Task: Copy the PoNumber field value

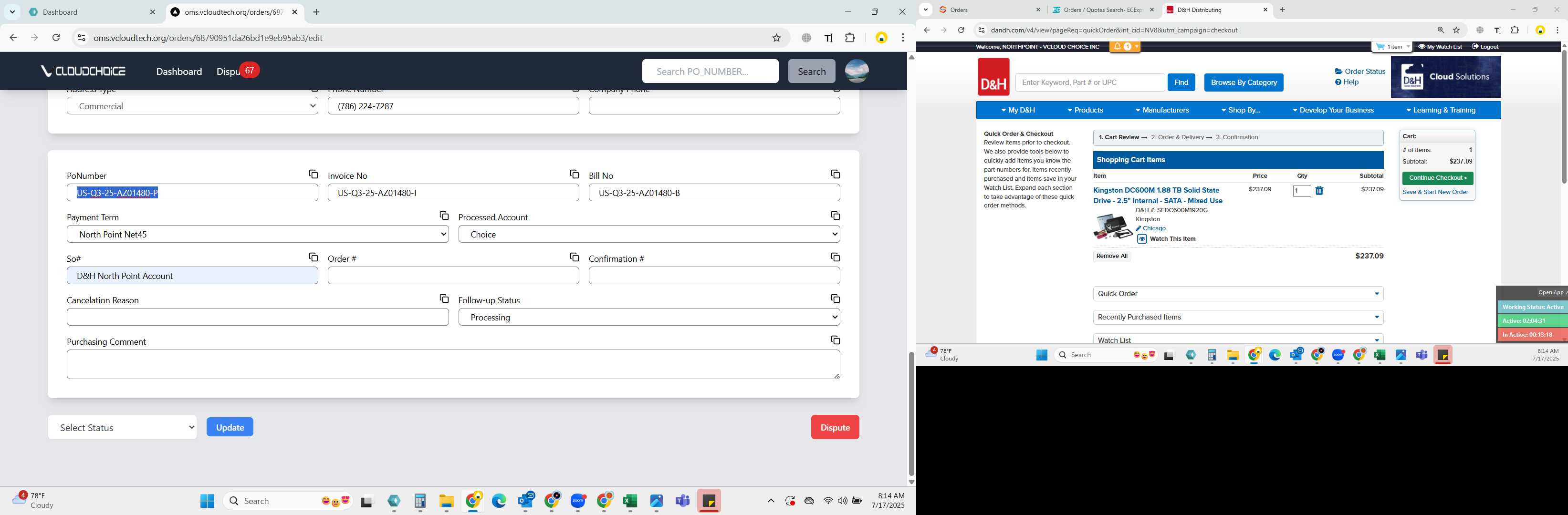Action: tap(314, 175)
